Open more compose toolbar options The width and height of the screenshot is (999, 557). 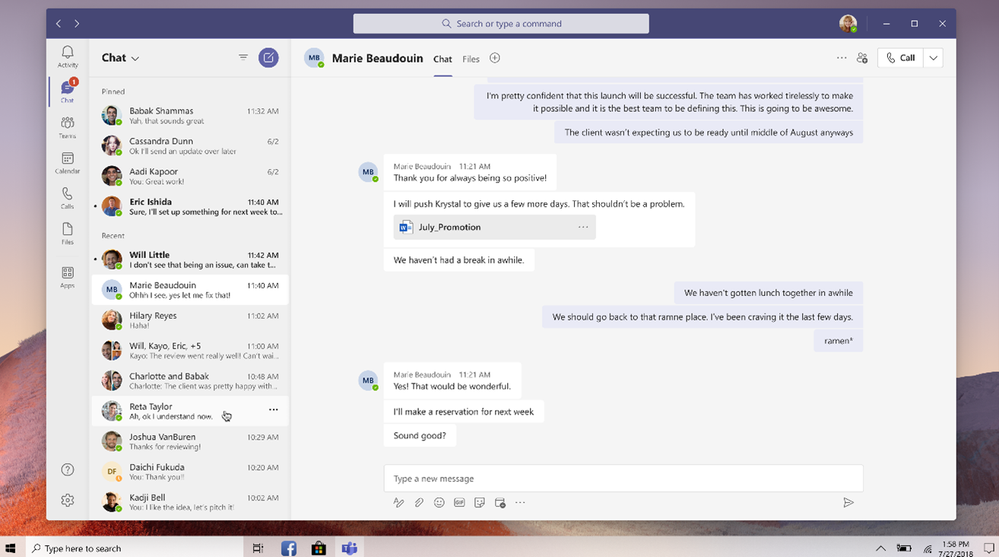pyautogui.click(x=521, y=503)
